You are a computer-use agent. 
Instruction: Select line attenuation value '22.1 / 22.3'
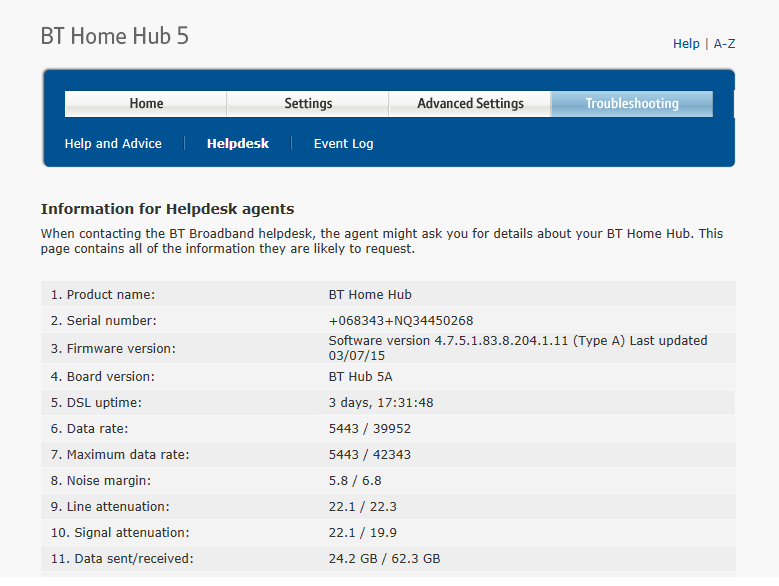point(363,507)
